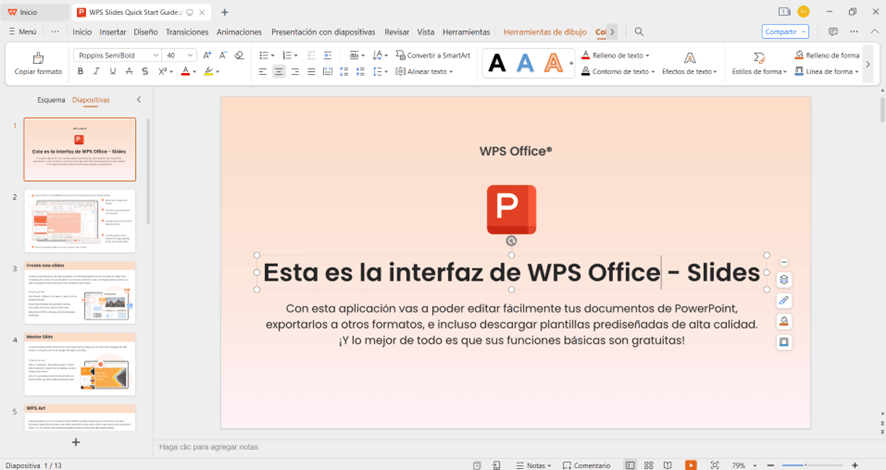Open the yellow highlight color dropdown
This screenshot has width=886, height=470.
[218, 72]
